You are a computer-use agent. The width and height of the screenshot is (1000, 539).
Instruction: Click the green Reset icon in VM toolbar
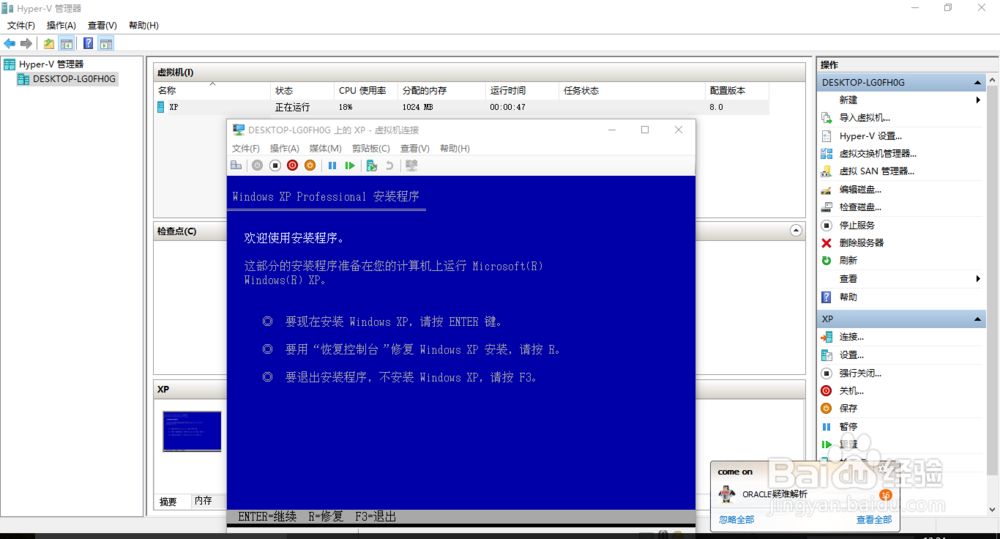tap(349, 165)
